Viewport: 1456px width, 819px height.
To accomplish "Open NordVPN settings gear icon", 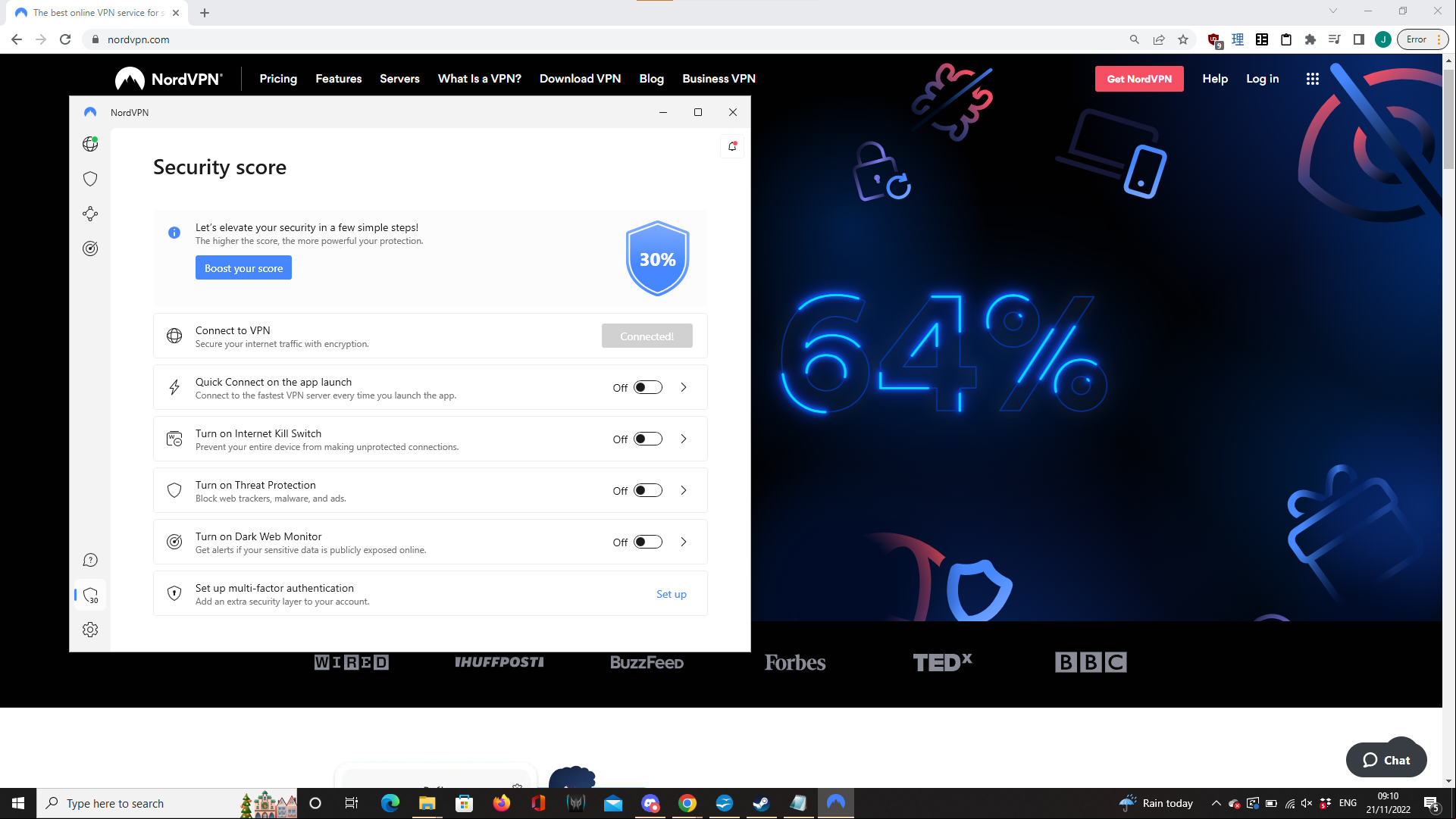I will 90,630.
